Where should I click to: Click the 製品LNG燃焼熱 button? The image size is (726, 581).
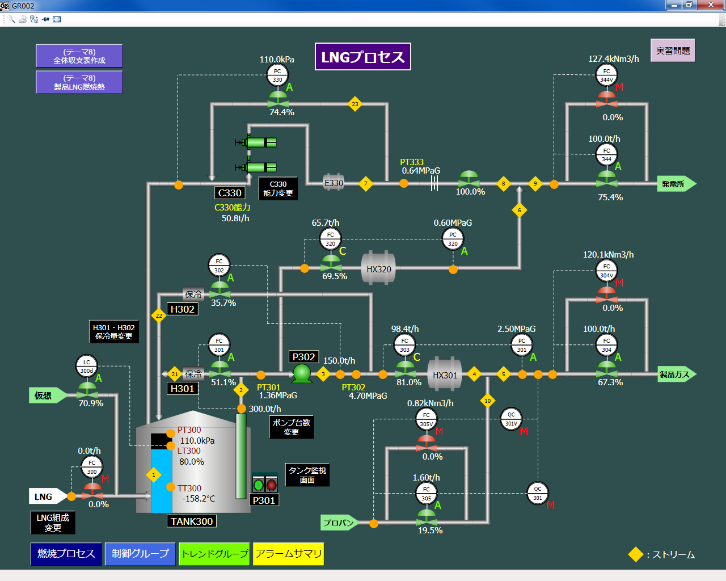(79, 82)
